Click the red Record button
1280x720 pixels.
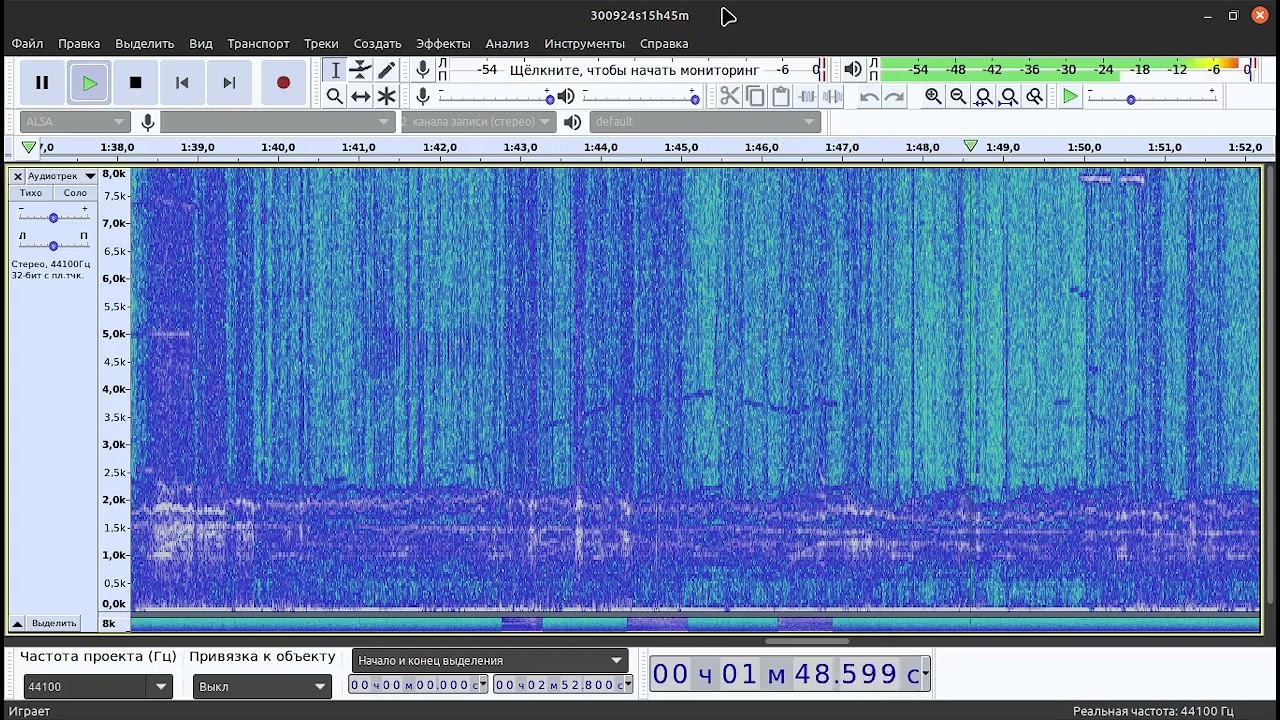[x=283, y=83]
